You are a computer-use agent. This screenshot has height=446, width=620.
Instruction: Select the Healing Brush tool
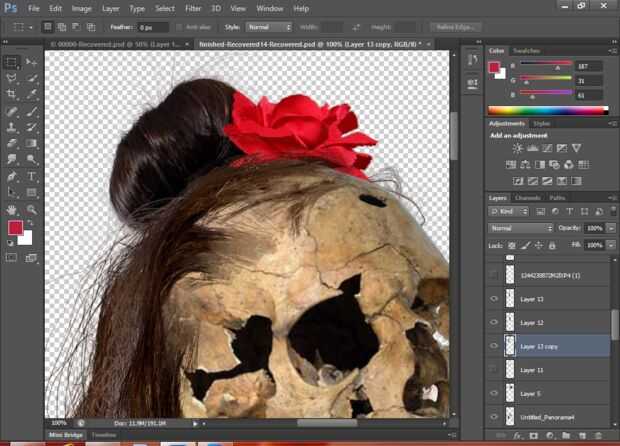[11, 112]
